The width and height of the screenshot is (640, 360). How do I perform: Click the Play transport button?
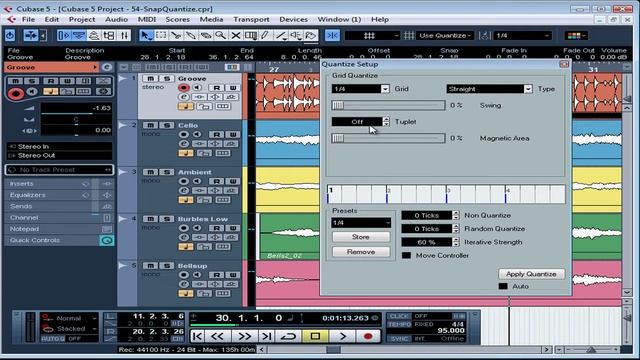click(x=342, y=336)
